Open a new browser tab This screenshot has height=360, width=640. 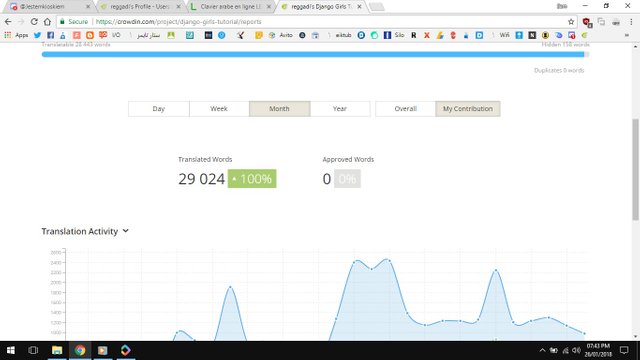click(377, 7)
